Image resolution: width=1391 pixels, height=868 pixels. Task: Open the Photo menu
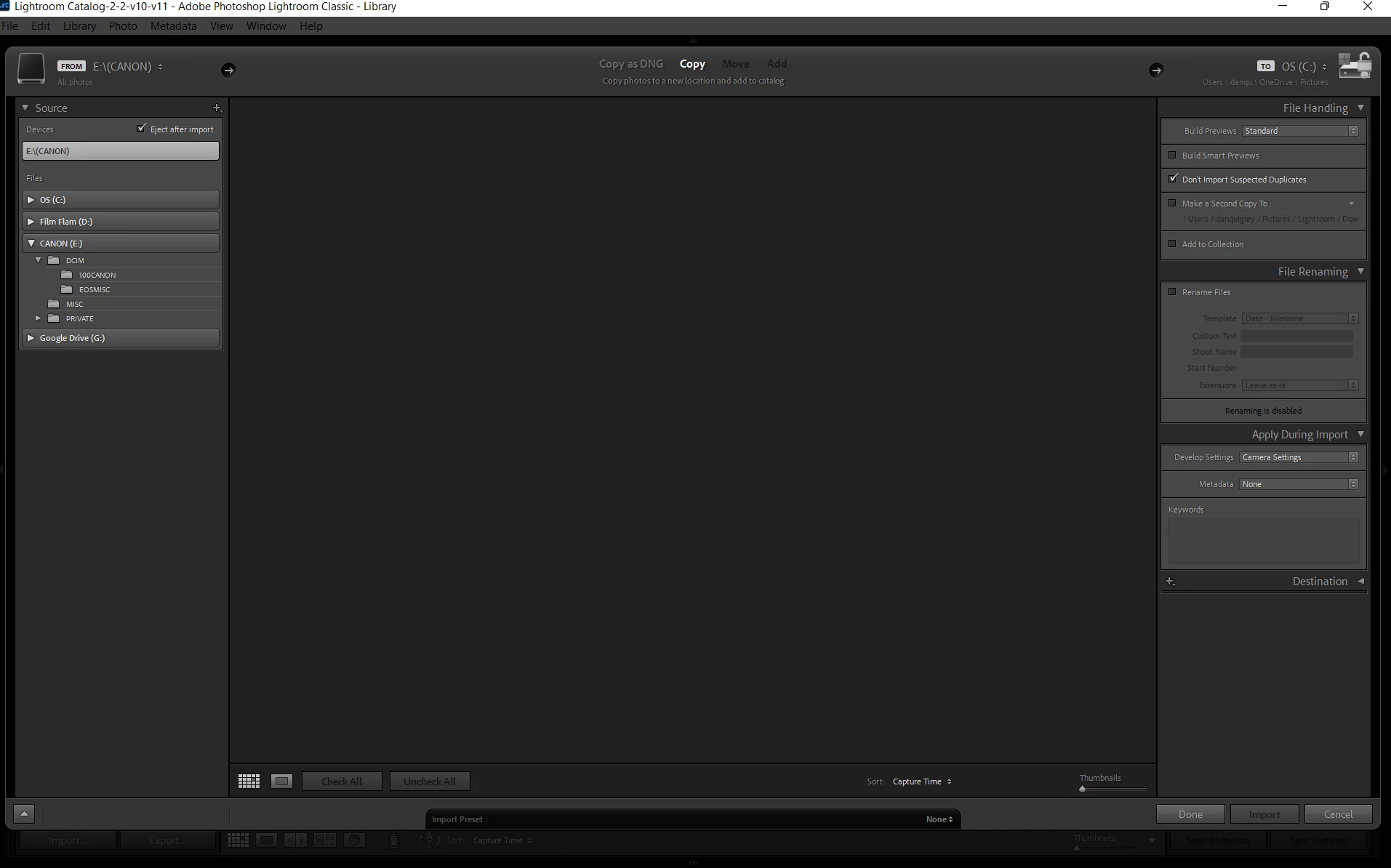123,26
